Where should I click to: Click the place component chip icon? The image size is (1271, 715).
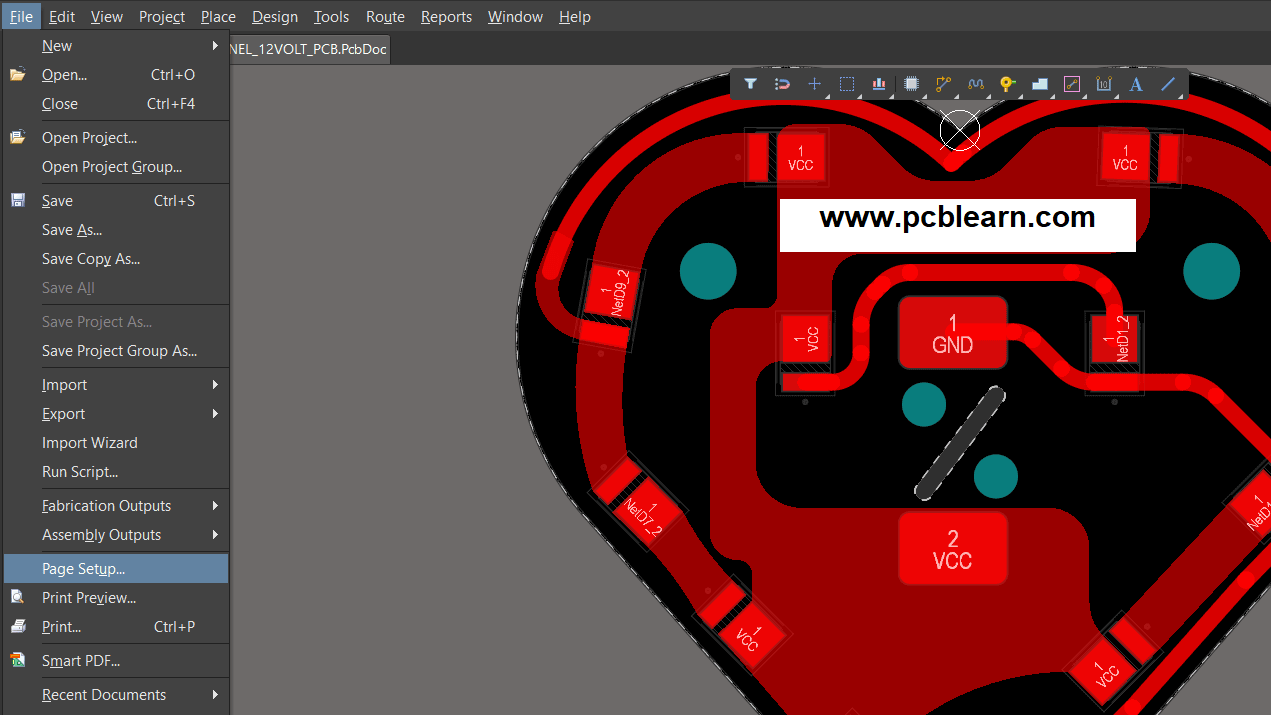[x=911, y=84]
